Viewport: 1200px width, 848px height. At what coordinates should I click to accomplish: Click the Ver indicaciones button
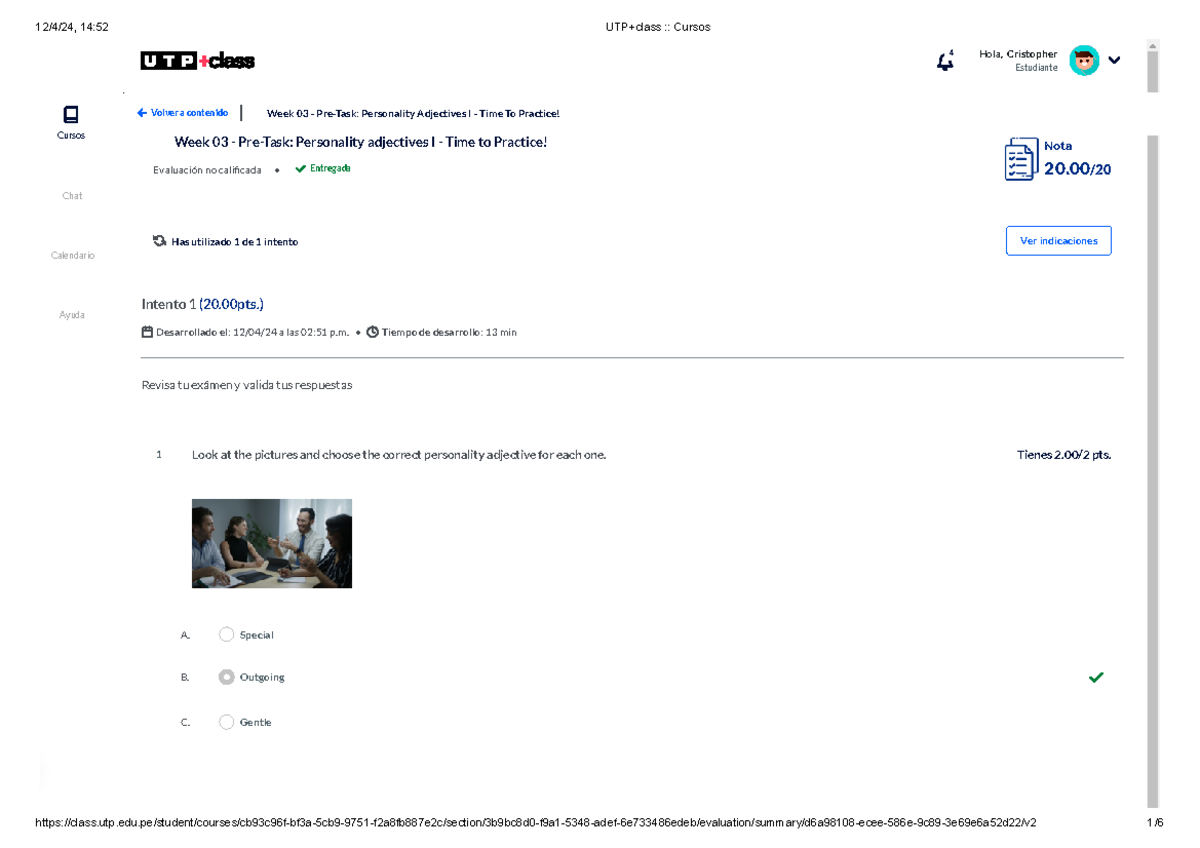[x=1058, y=241]
